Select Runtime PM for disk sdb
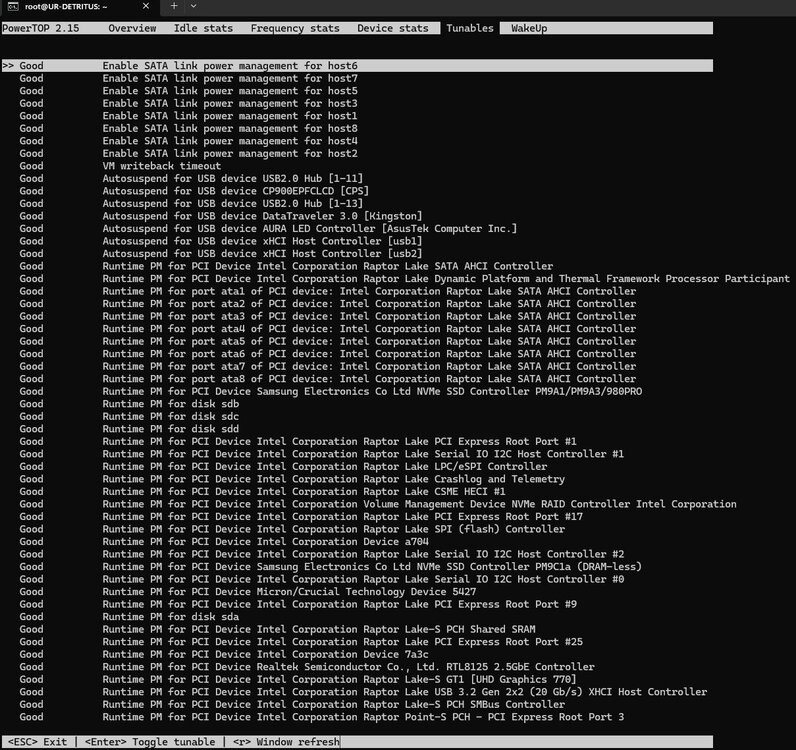 pyautogui.click(x=129, y=404)
